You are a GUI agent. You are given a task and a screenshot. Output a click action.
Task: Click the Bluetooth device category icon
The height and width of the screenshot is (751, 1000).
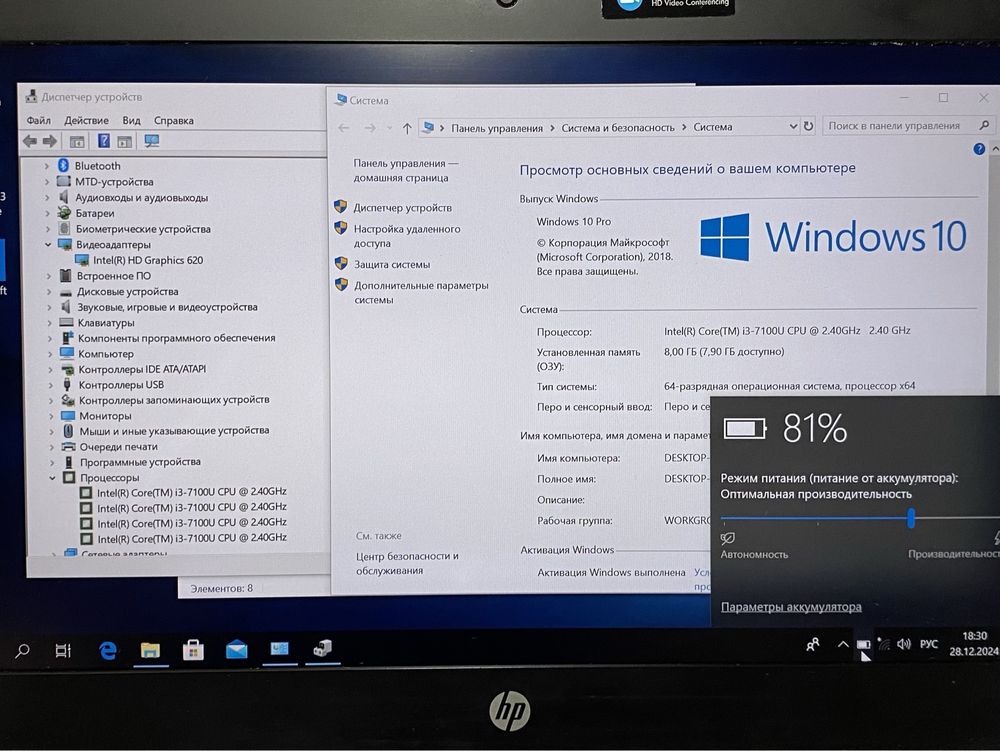click(x=63, y=166)
